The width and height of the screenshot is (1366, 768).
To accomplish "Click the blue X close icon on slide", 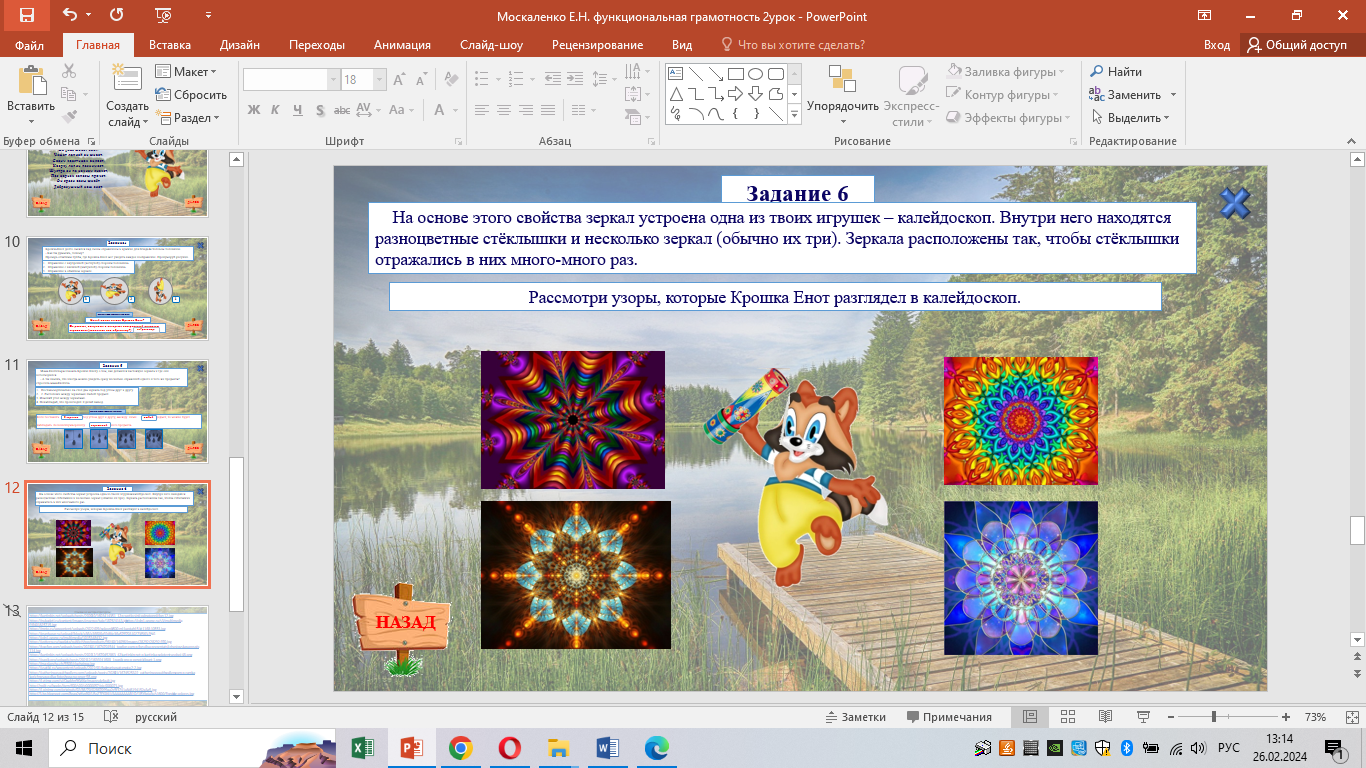I will coord(1235,204).
